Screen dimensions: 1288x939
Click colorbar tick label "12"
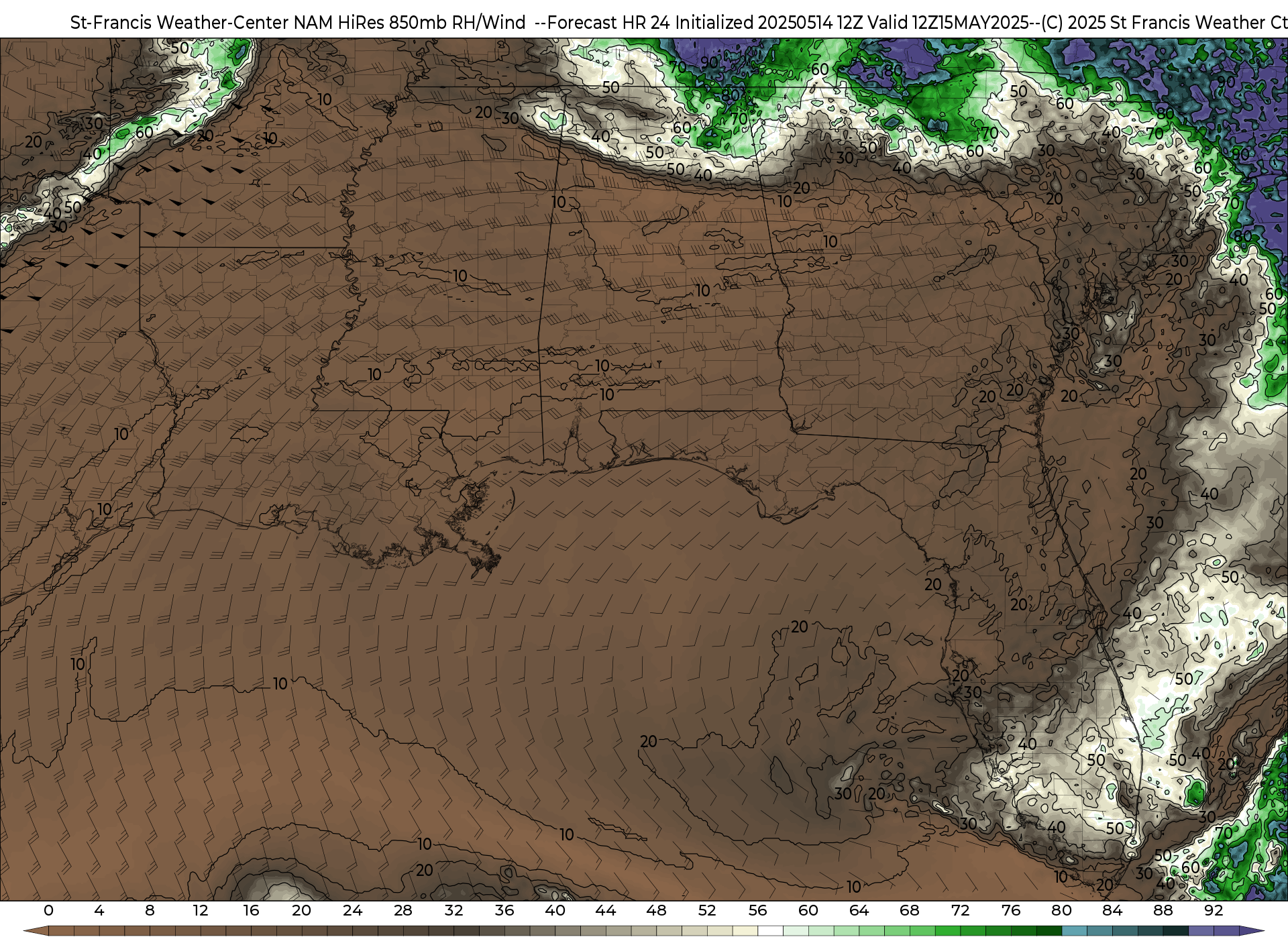[x=201, y=911]
